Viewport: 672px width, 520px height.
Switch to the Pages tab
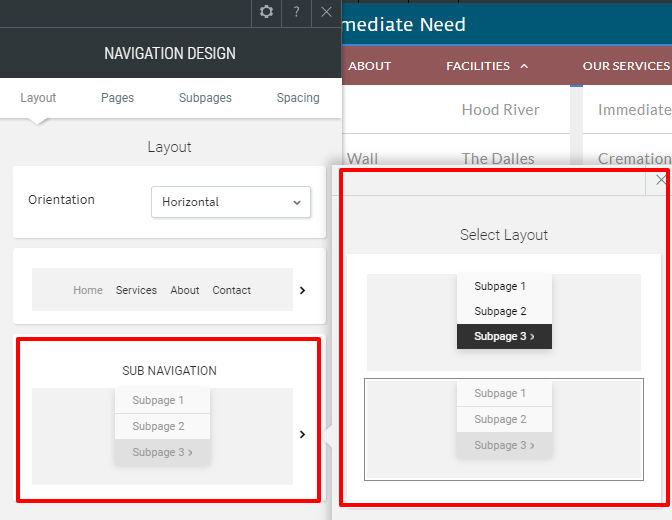[x=117, y=98]
